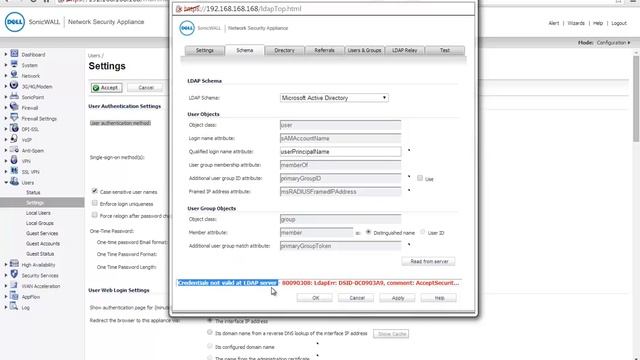Switch to the Test tab
Viewport: 640px width, 360px height.
(x=444, y=50)
